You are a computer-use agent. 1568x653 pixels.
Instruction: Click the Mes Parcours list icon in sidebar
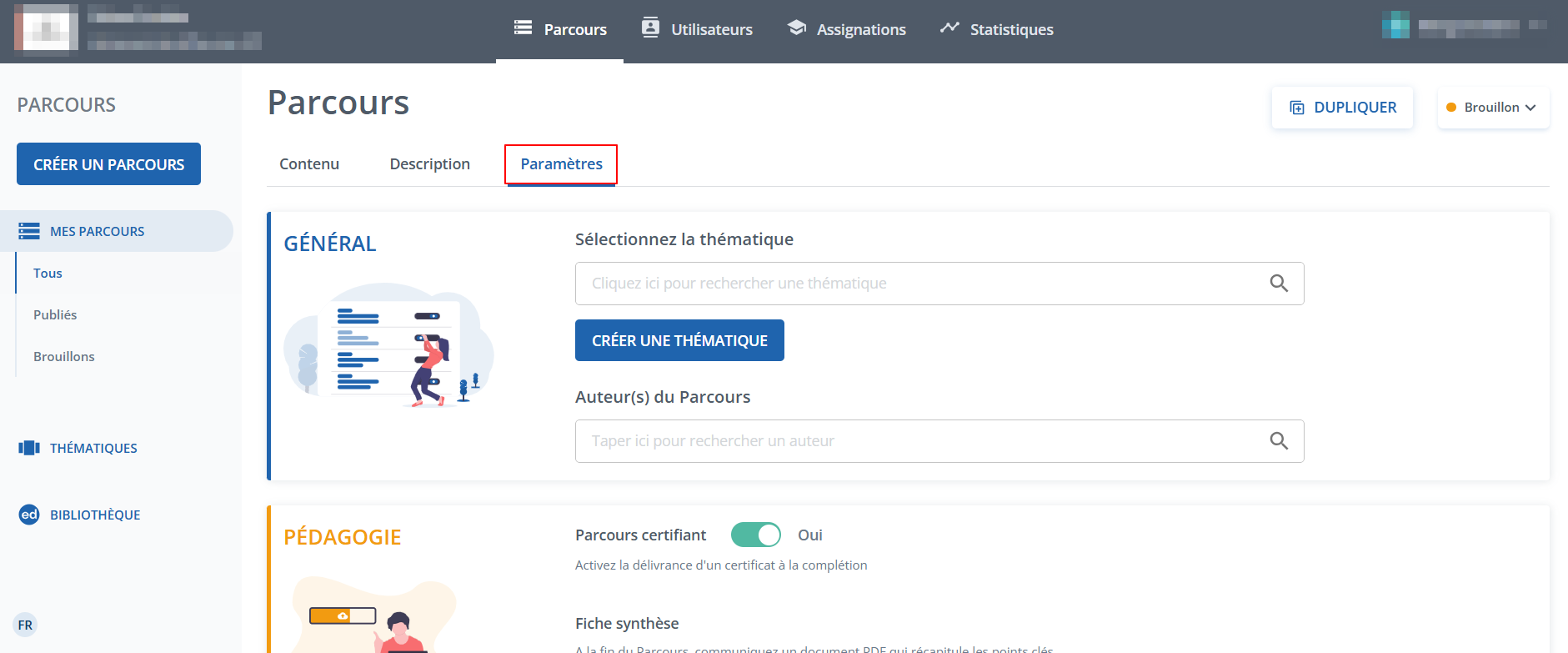29,231
